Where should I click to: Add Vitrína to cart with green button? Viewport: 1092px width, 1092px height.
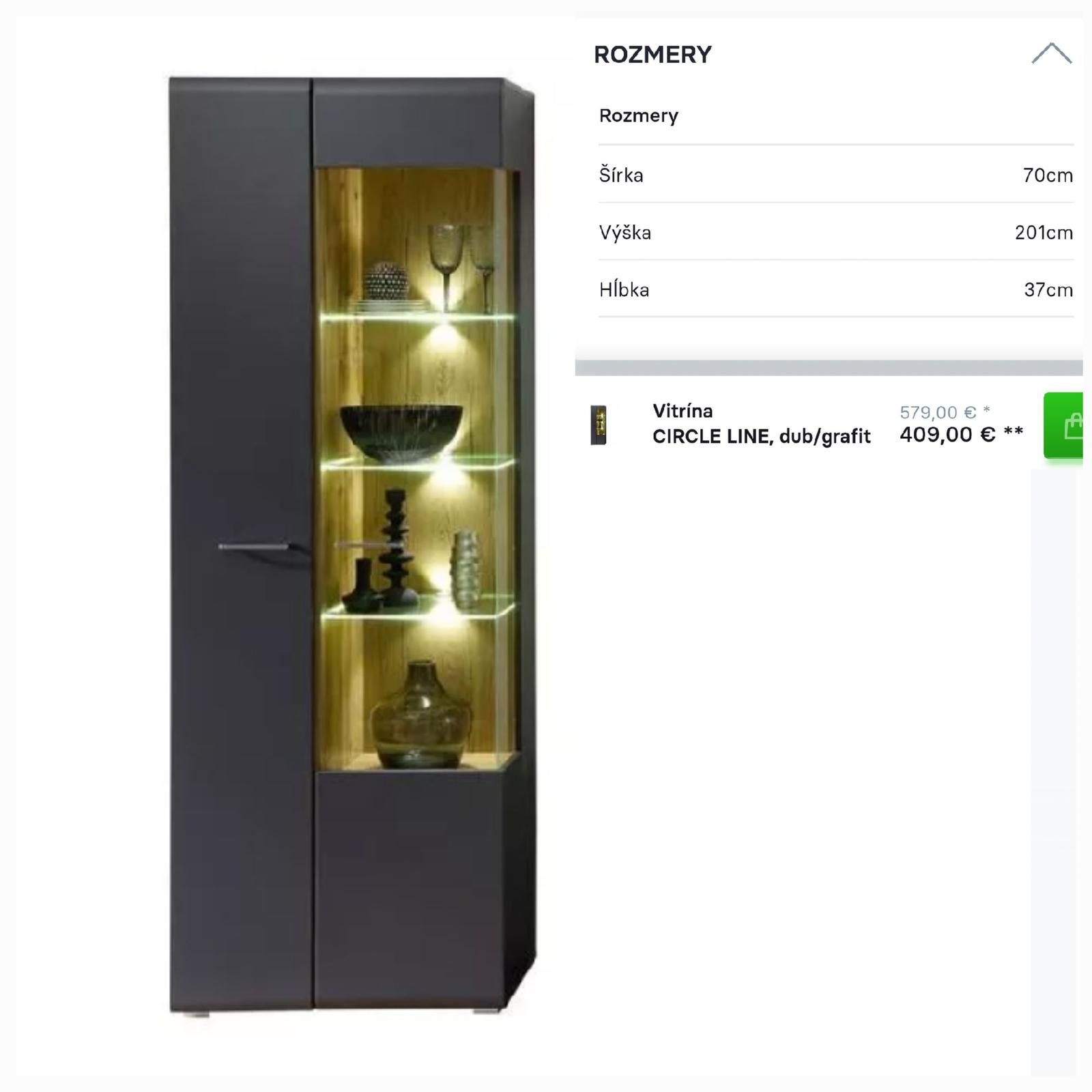tap(1063, 425)
